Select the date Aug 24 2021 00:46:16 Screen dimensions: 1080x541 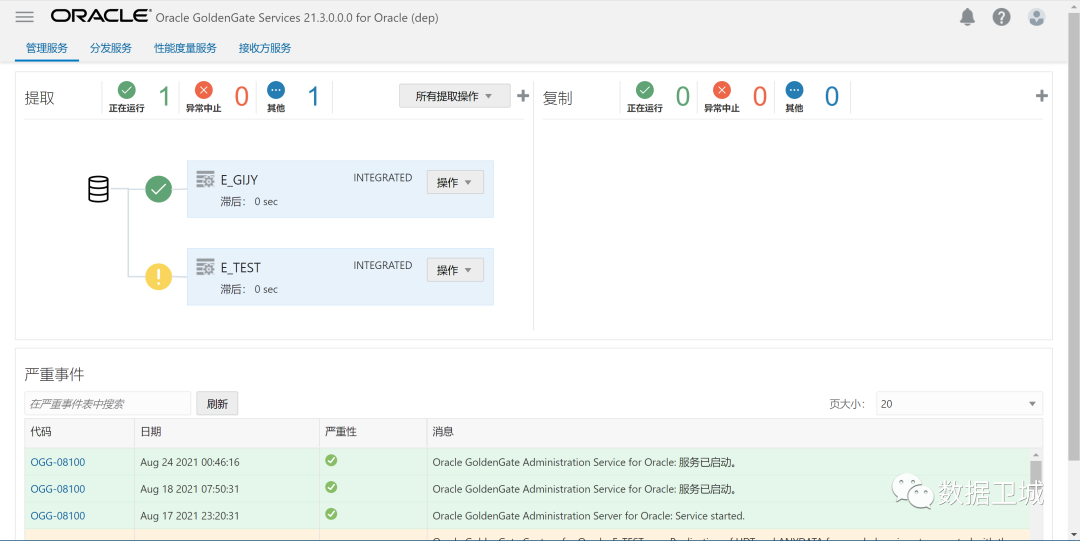pyautogui.click(x=190, y=462)
